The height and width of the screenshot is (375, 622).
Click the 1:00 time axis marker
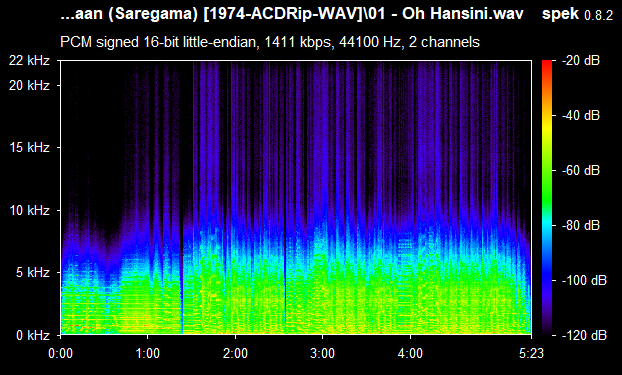coord(148,353)
